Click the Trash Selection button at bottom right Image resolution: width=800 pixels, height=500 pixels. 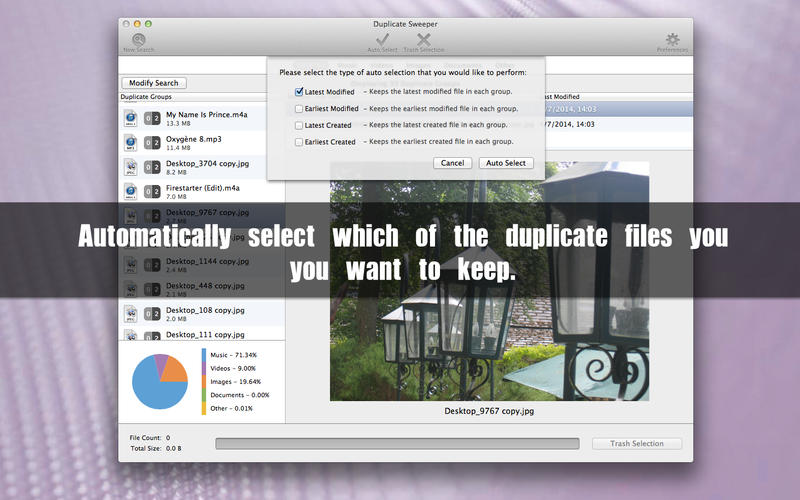636,443
